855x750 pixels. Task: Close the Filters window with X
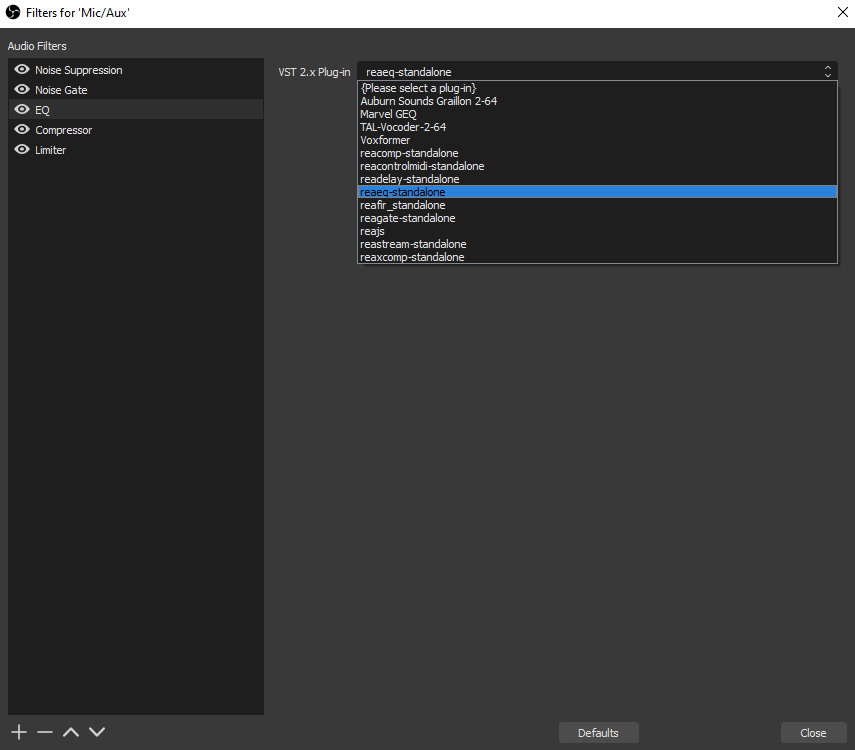[x=841, y=12]
